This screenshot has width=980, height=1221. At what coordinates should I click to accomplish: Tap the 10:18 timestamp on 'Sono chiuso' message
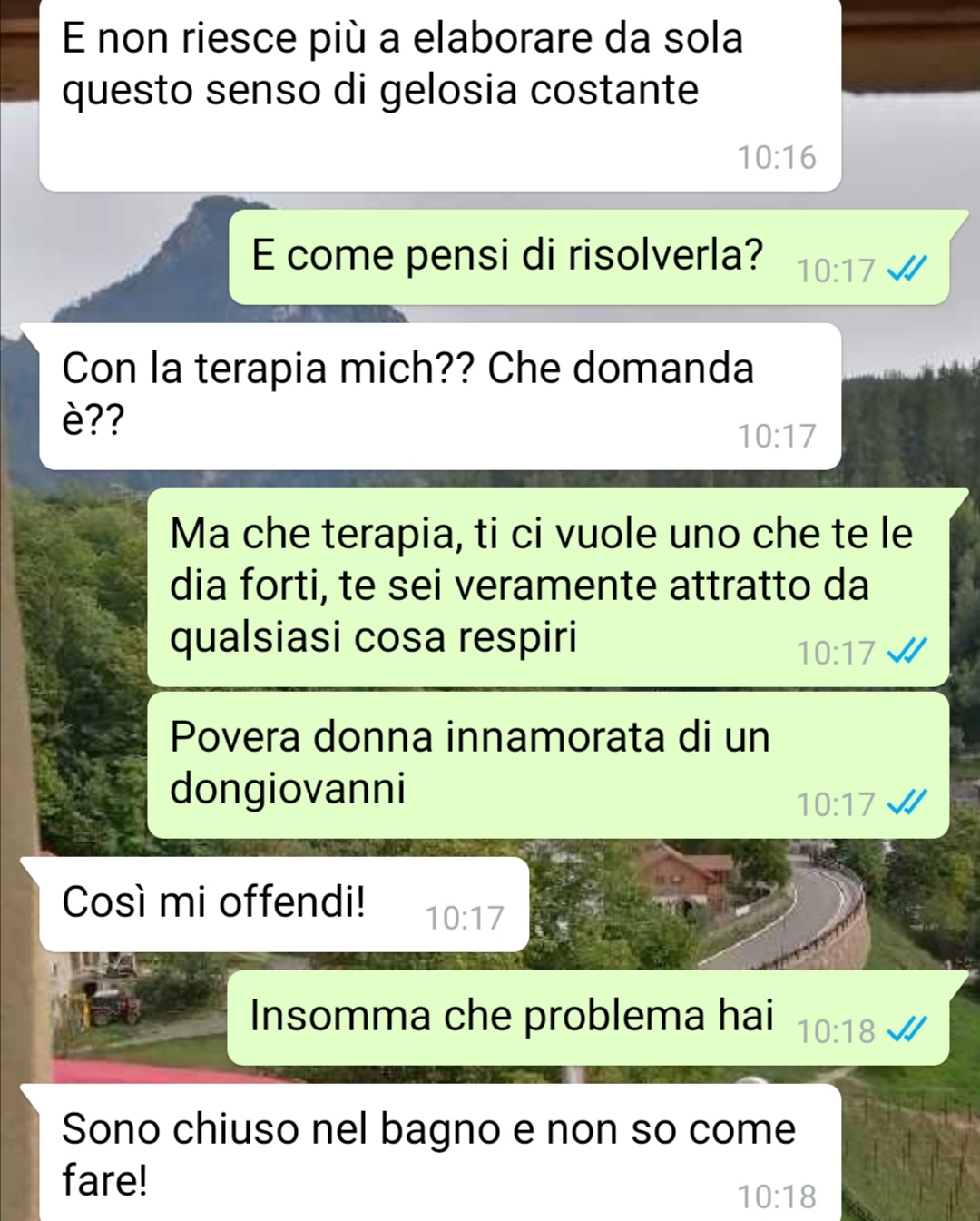coord(777,1196)
